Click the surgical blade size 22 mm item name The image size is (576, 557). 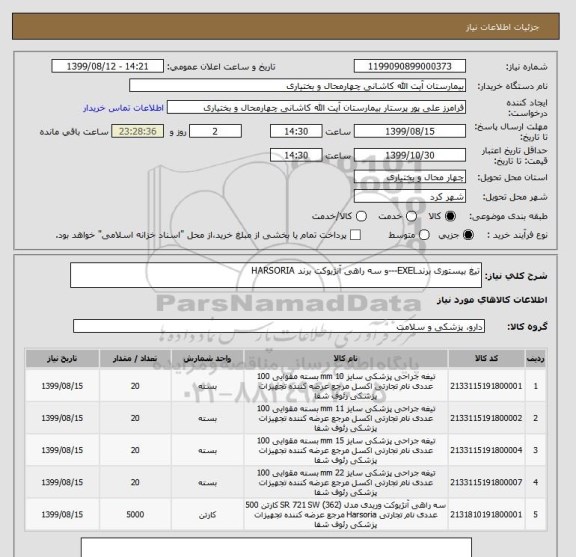(x=346, y=482)
